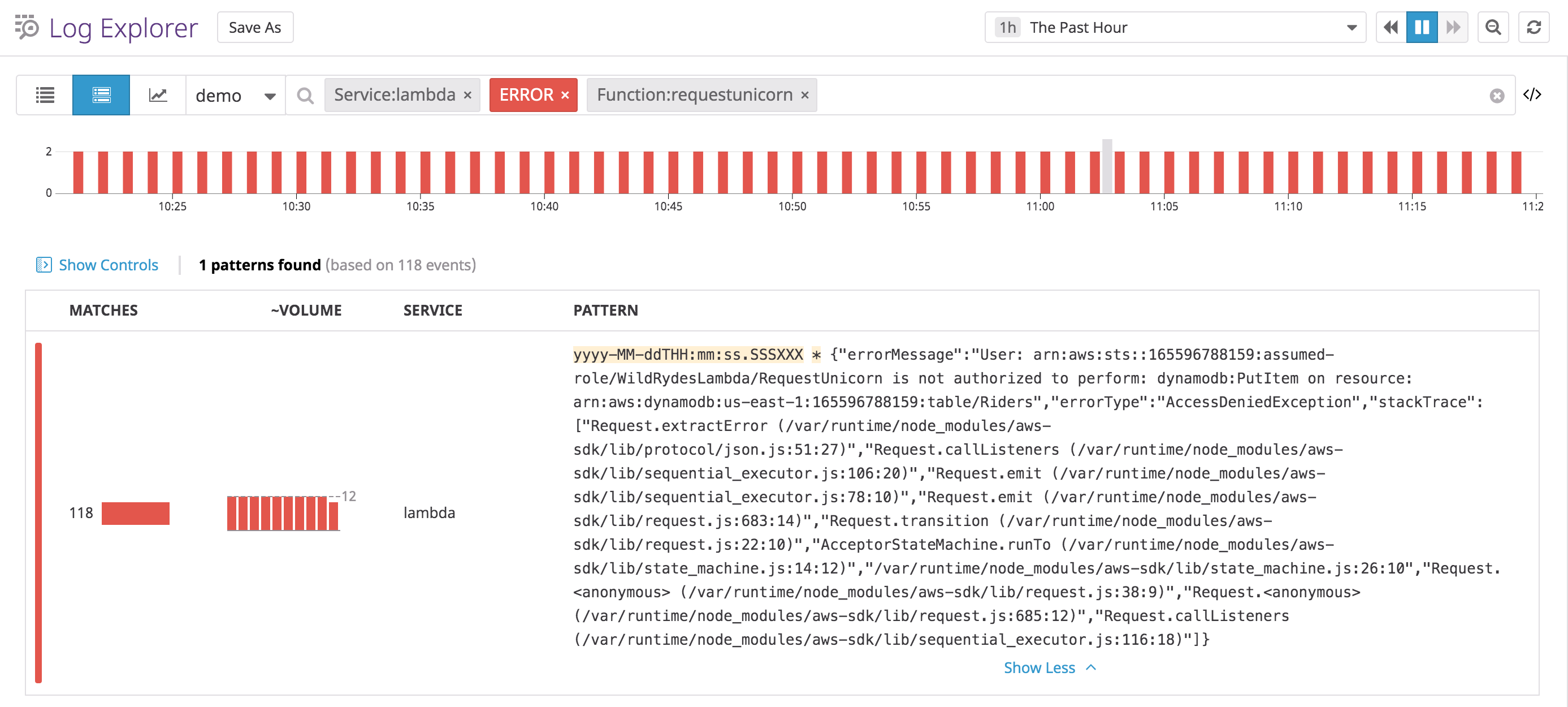Open the graph analytics view icon
Image resolution: width=1568 pixels, height=707 pixels.
(158, 94)
